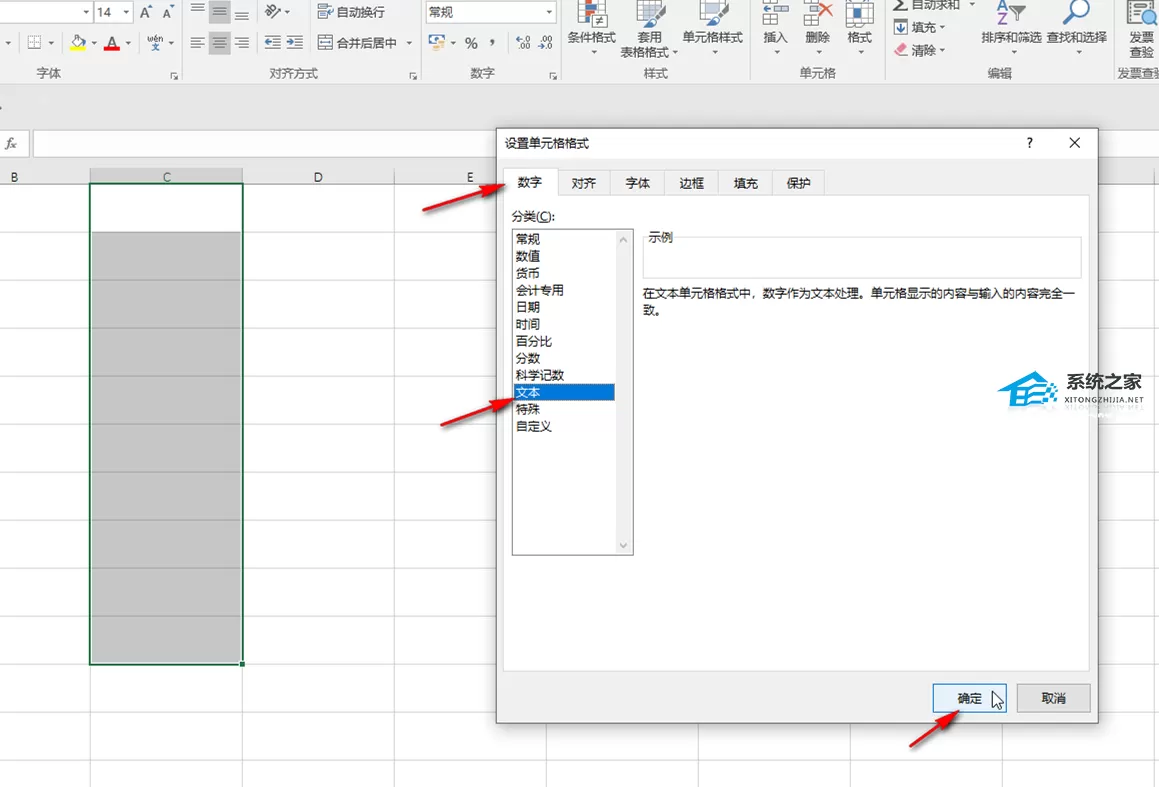Open the 清除 clear menu
1159x787 pixels.
pos(920,50)
